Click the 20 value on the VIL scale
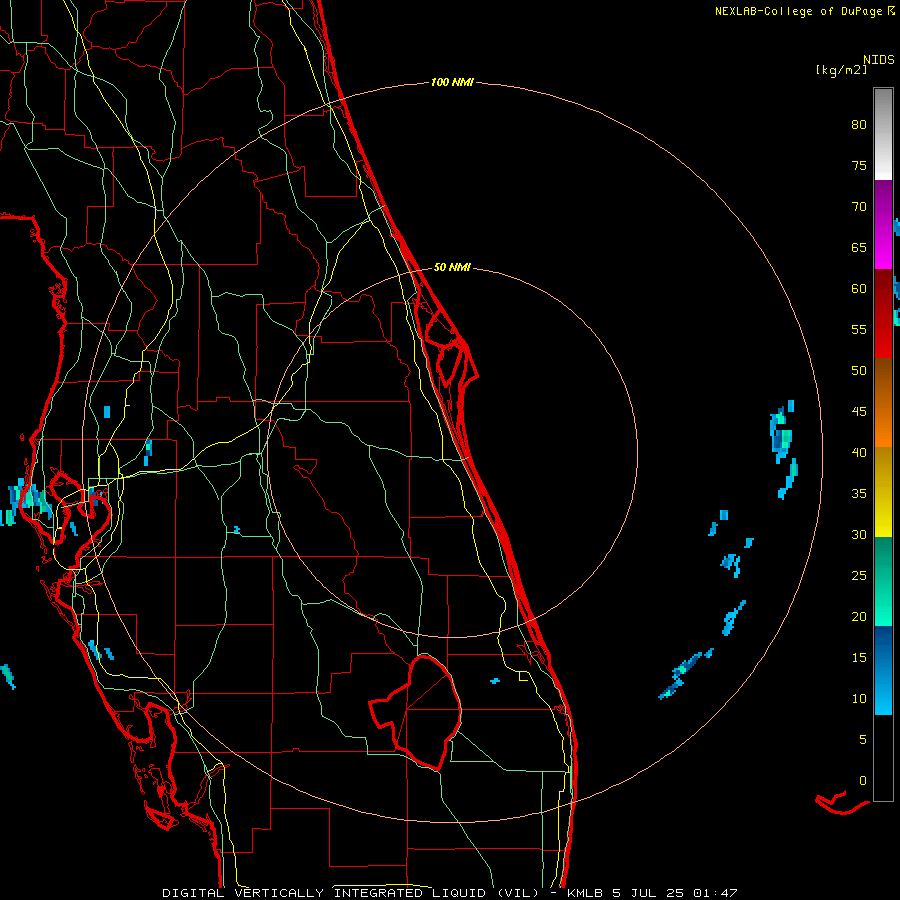 pyautogui.click(x=859, y=616)
